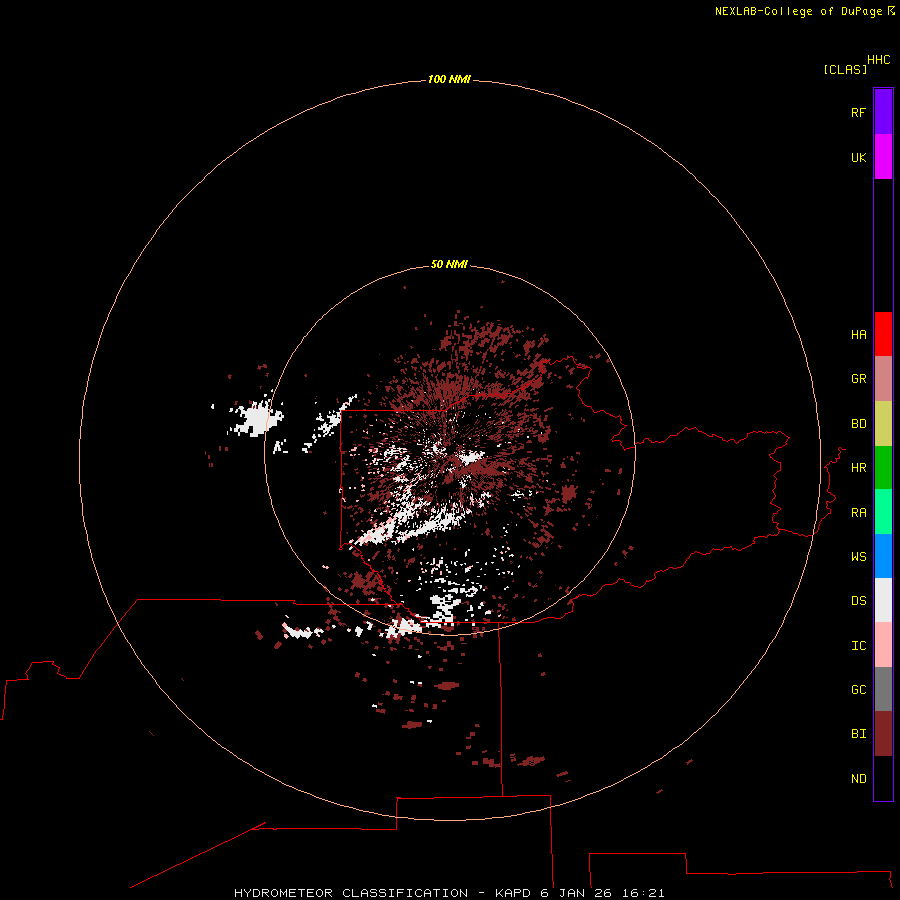
Task: Click the WS blue legend swatch
Action: pos(883,556)
